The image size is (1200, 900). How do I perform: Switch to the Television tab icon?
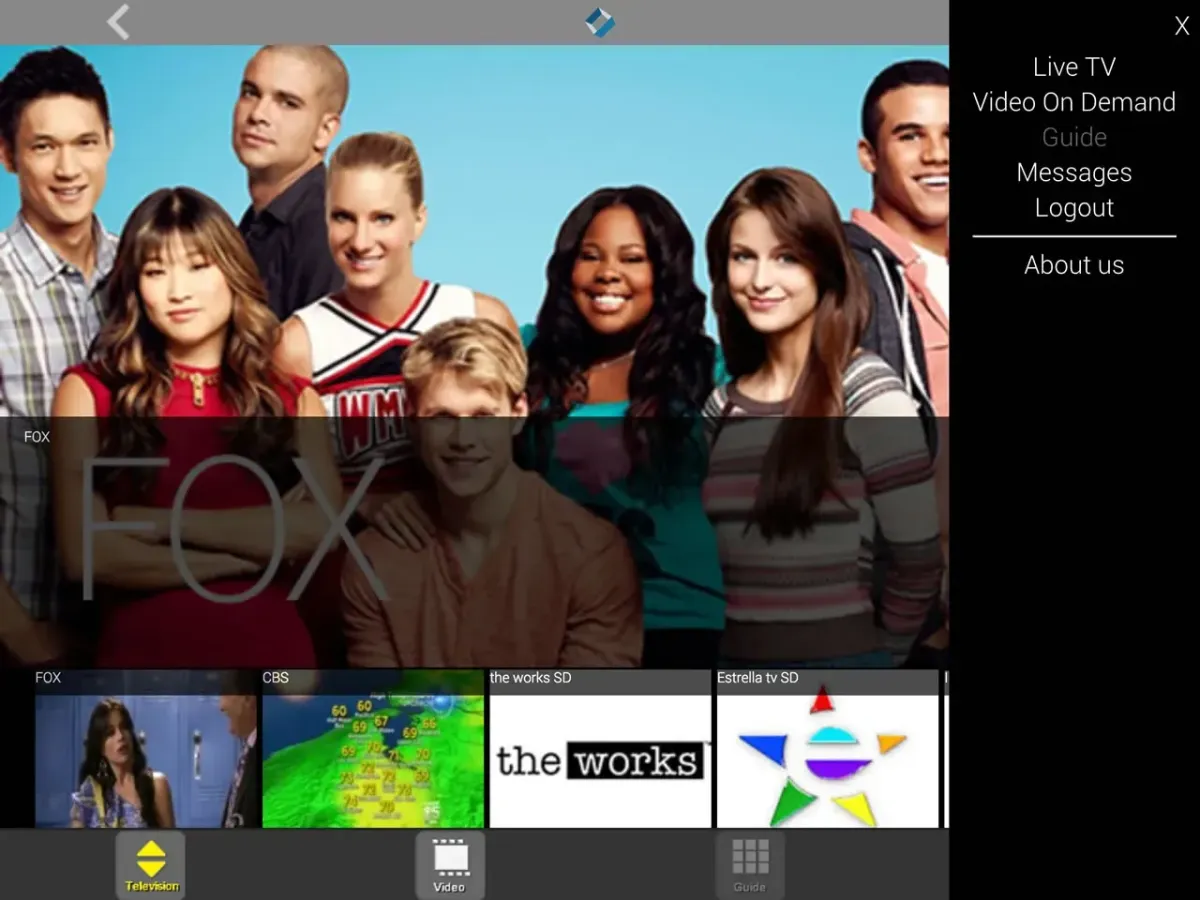click(x=151, y=865)
